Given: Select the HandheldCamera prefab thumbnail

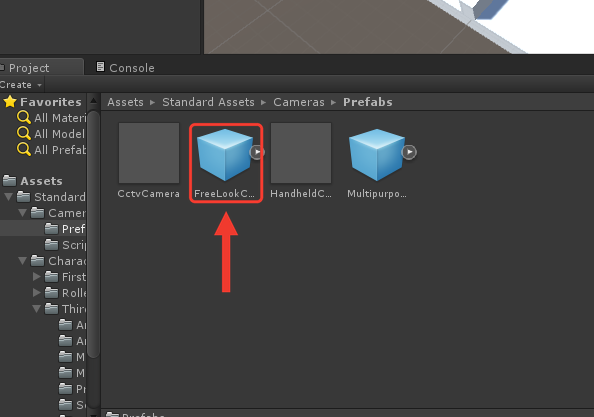Looking at the screenshot, I should (x=301, y=153).
